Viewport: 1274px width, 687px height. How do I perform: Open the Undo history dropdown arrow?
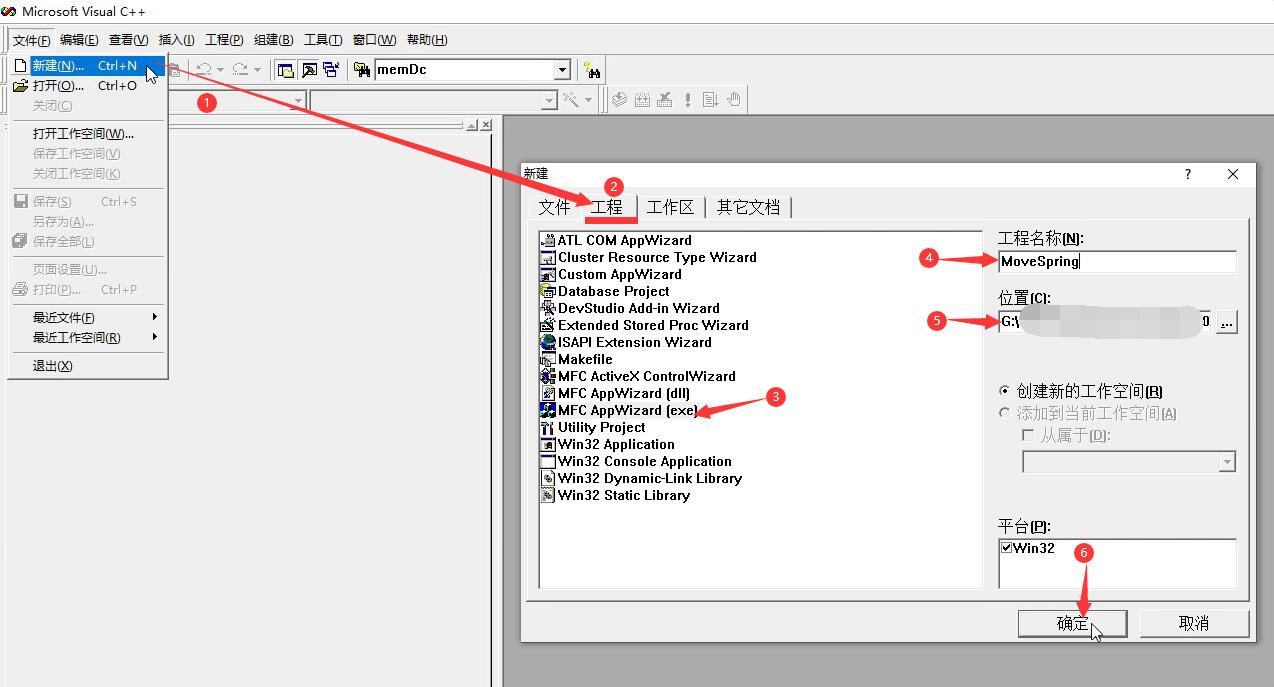[220, 70]
